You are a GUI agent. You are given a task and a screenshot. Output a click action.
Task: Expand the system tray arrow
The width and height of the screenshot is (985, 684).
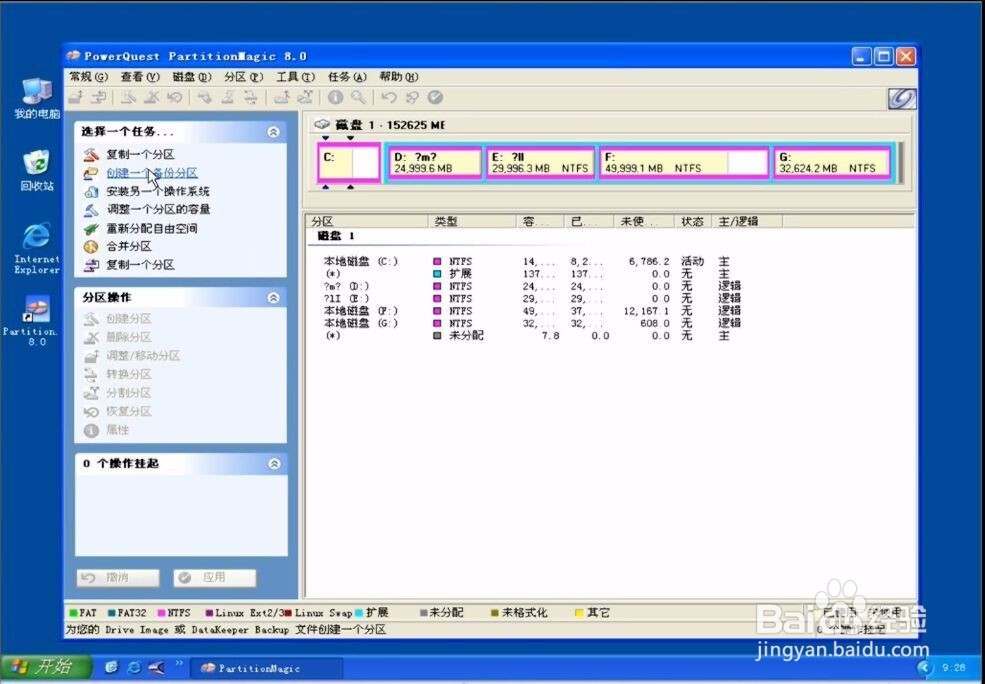pos(924,668)
